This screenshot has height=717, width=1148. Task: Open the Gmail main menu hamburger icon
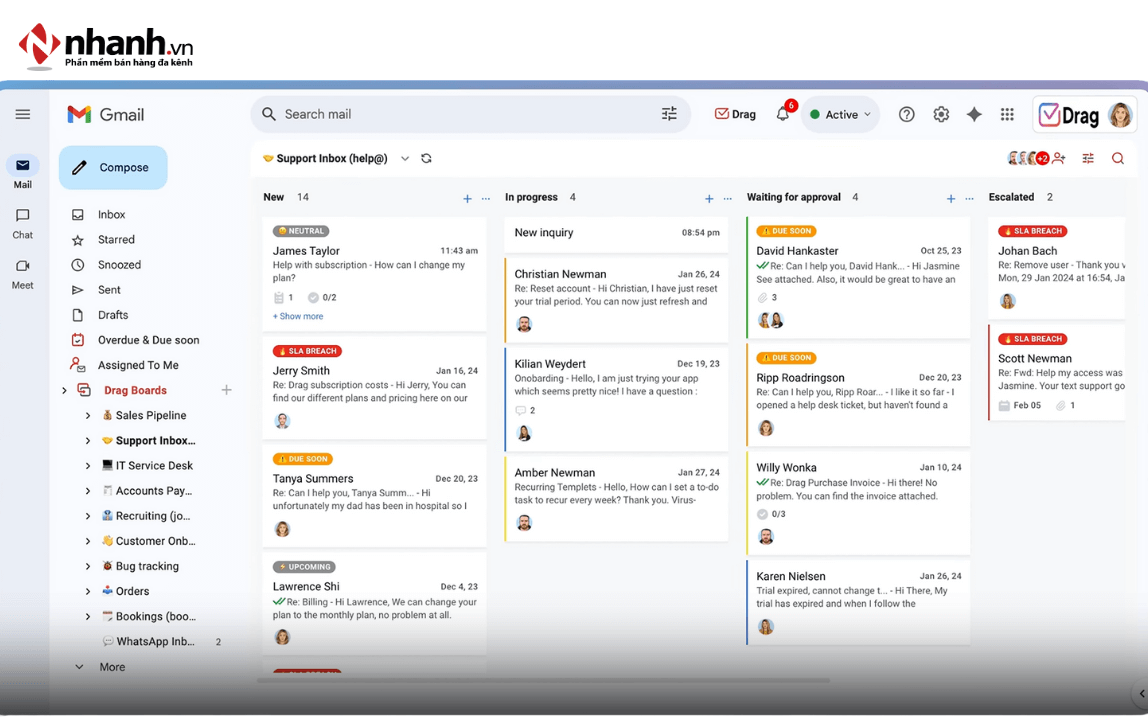pyautogui.click(x=23, y=114)
